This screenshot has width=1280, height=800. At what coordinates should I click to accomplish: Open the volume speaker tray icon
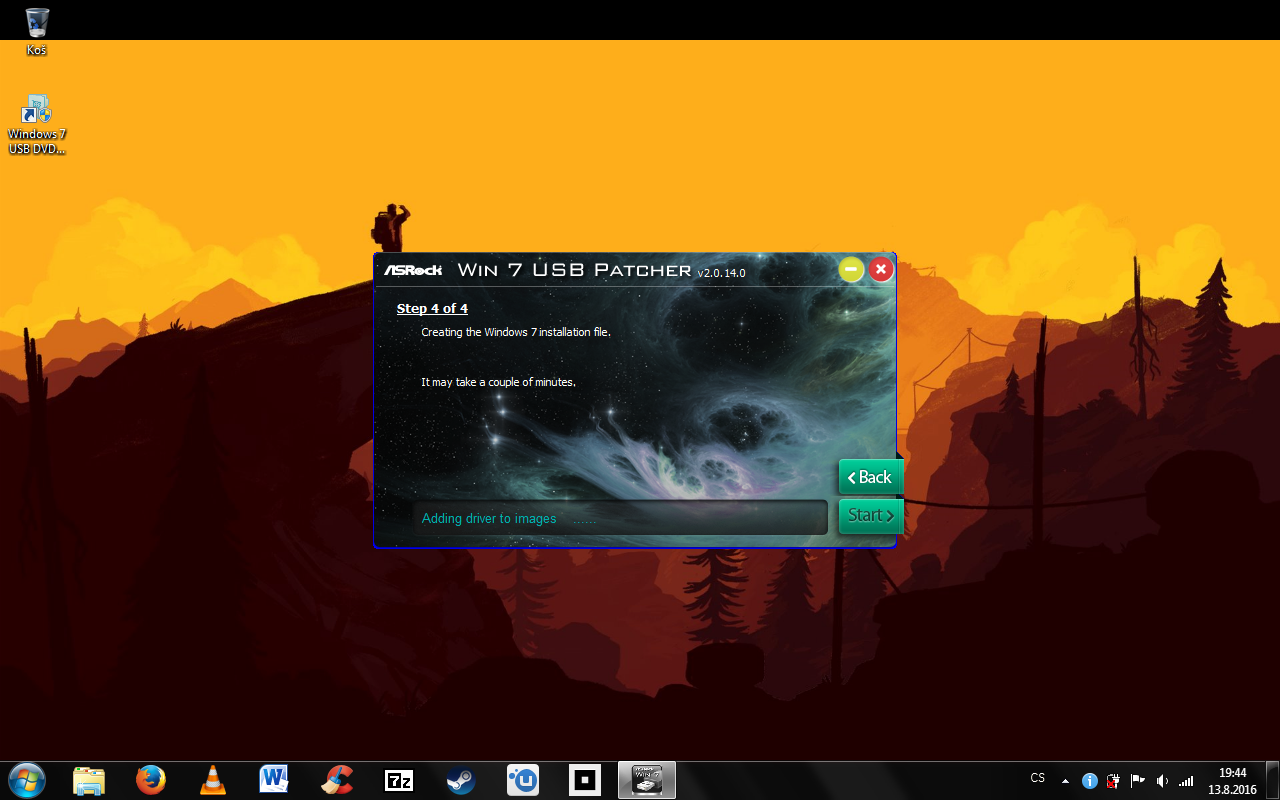click(1162, 781)
